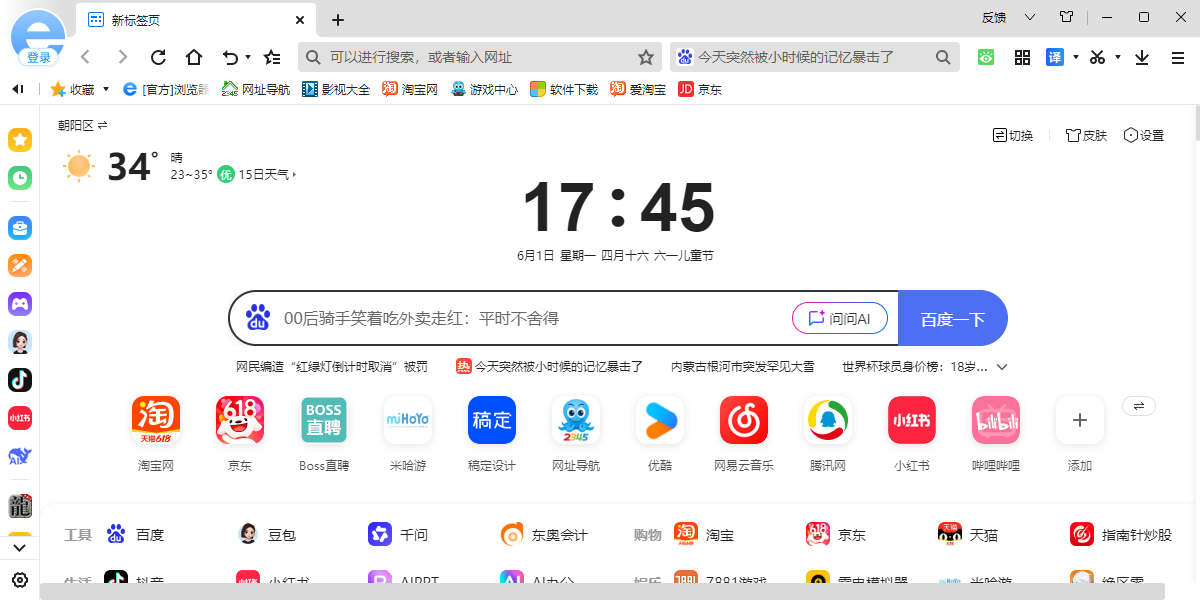Go to home page icon
This screenshot has width=1200, height=600.
(x=194, y=57)
